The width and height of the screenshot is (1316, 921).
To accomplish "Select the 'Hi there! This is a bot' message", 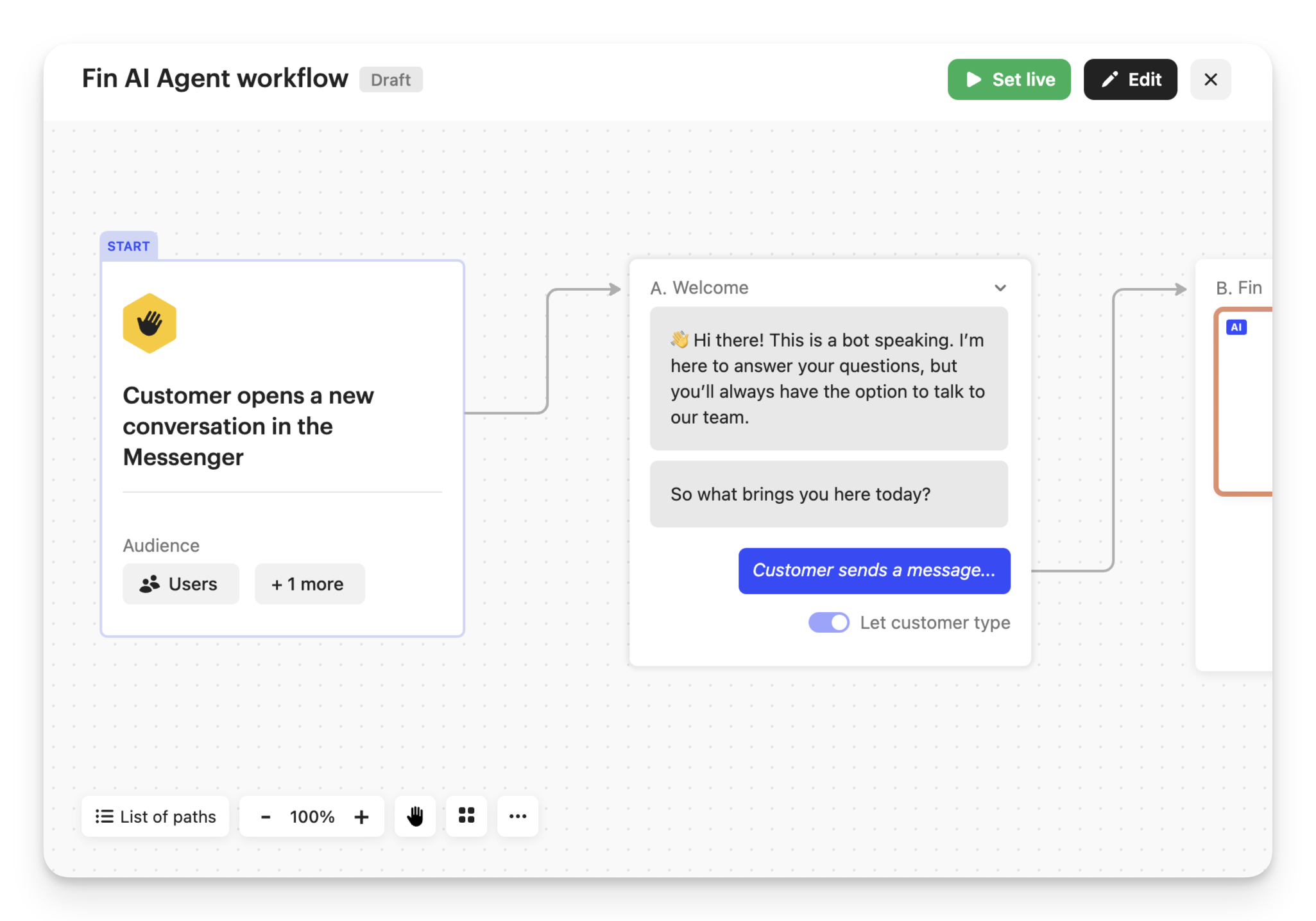I will pos(828,379).
